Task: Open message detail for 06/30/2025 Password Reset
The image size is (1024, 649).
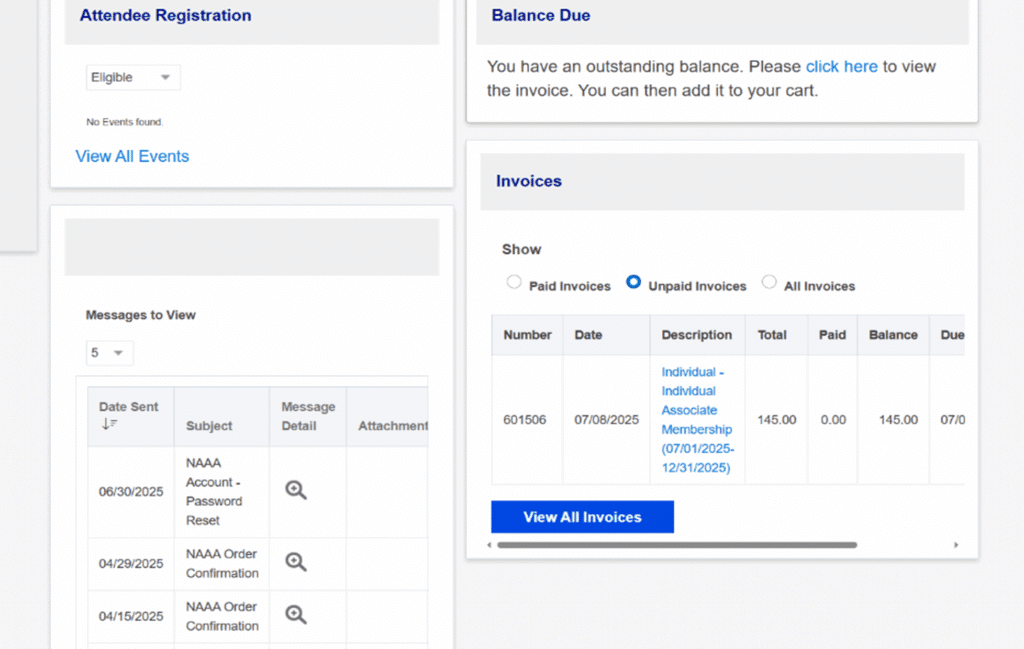Action: click(x=296, y=490)
